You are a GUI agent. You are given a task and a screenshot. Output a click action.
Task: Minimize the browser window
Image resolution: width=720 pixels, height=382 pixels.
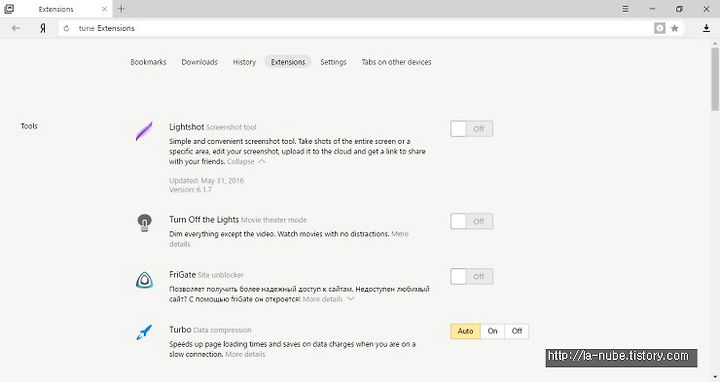click(652, 9)
